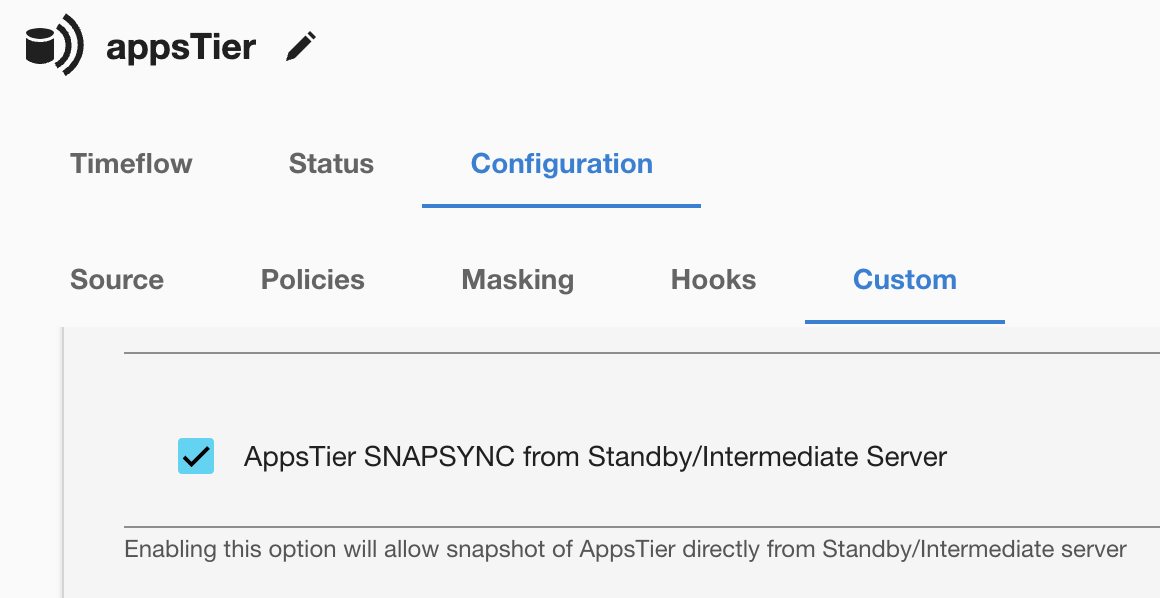Click the divider line above the SNAPSYNC checkbox
This screenshot has width=1160, height=598.
pos(640,352)
